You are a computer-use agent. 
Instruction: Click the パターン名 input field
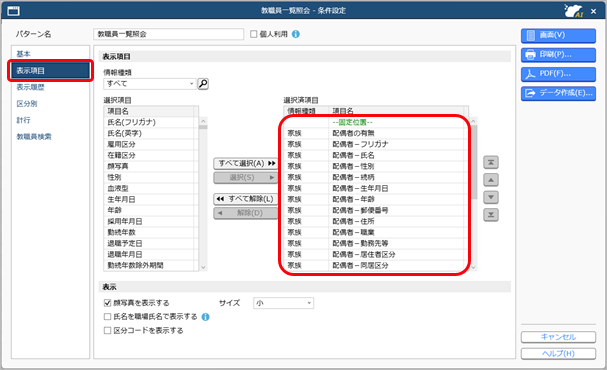[x=168, y=34]
